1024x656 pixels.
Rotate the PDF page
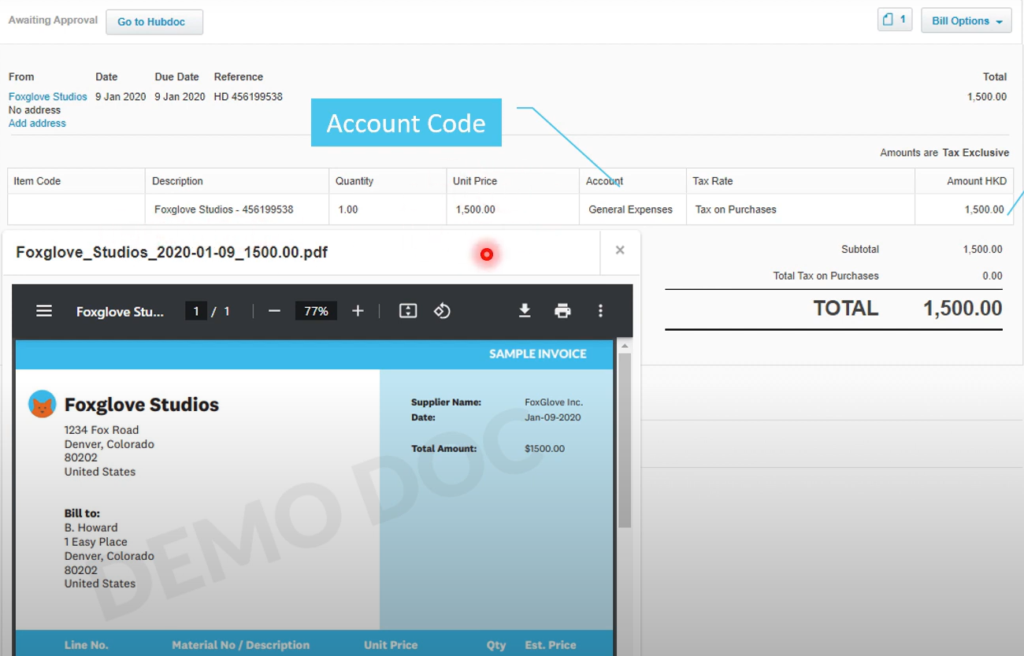(442, 310)
